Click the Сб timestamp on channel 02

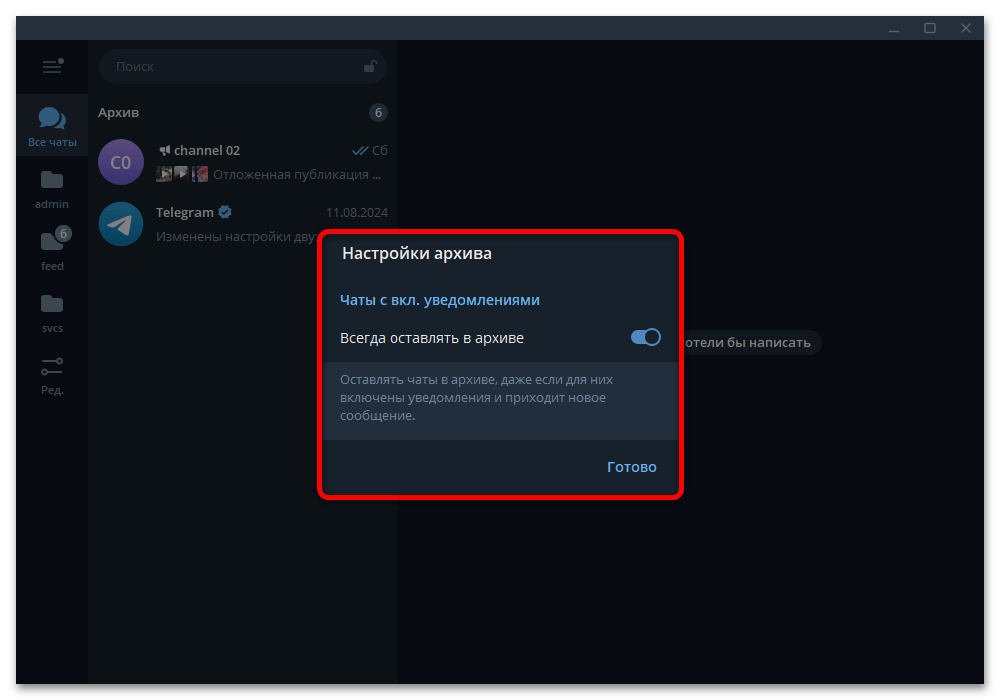coord(379,150)
